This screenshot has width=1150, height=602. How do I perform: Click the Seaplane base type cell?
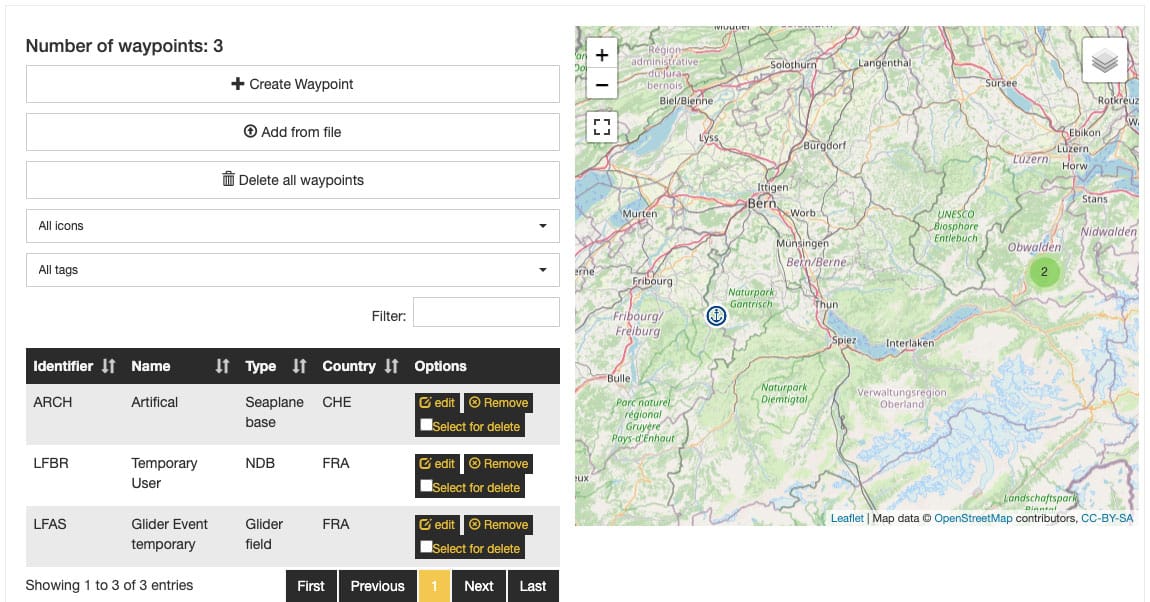[x=274, y=412]
